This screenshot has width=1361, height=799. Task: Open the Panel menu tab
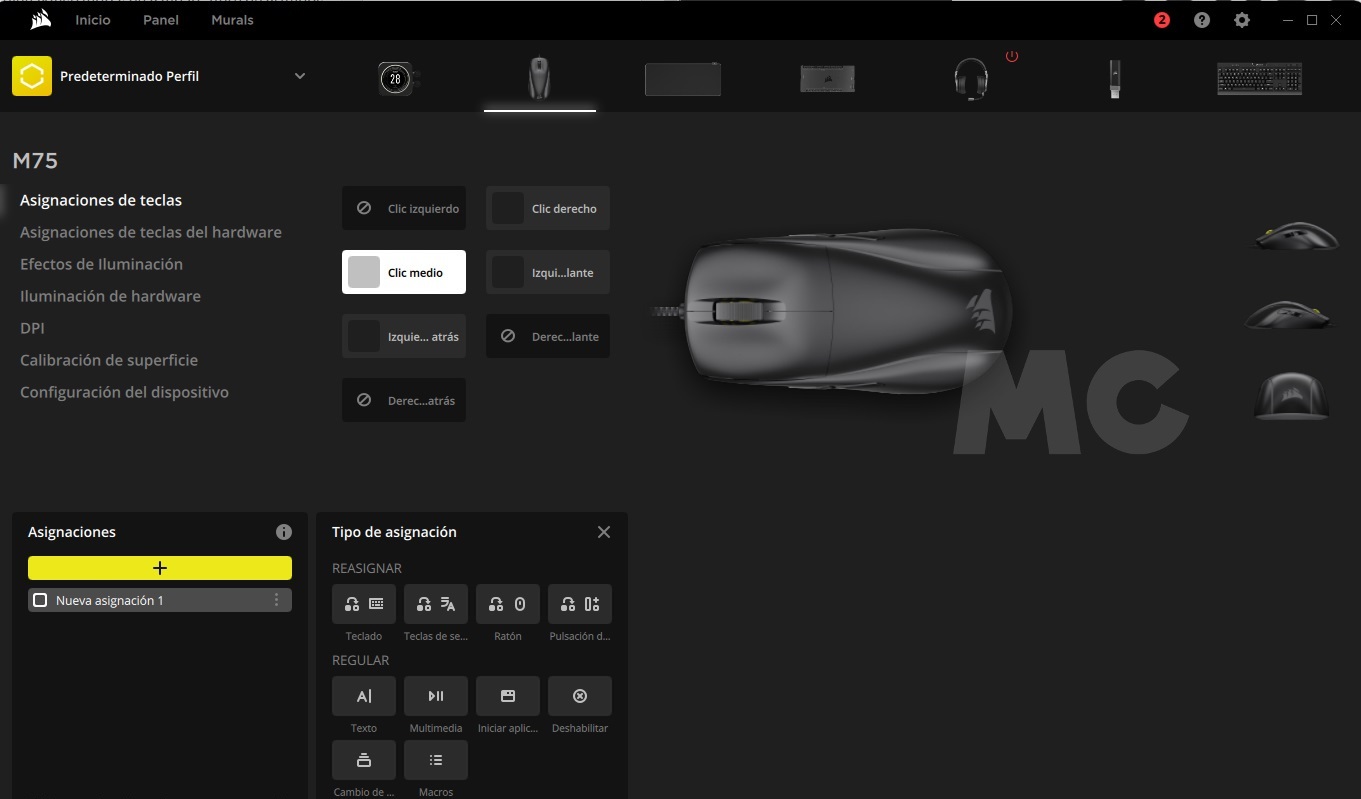(160, 20)
